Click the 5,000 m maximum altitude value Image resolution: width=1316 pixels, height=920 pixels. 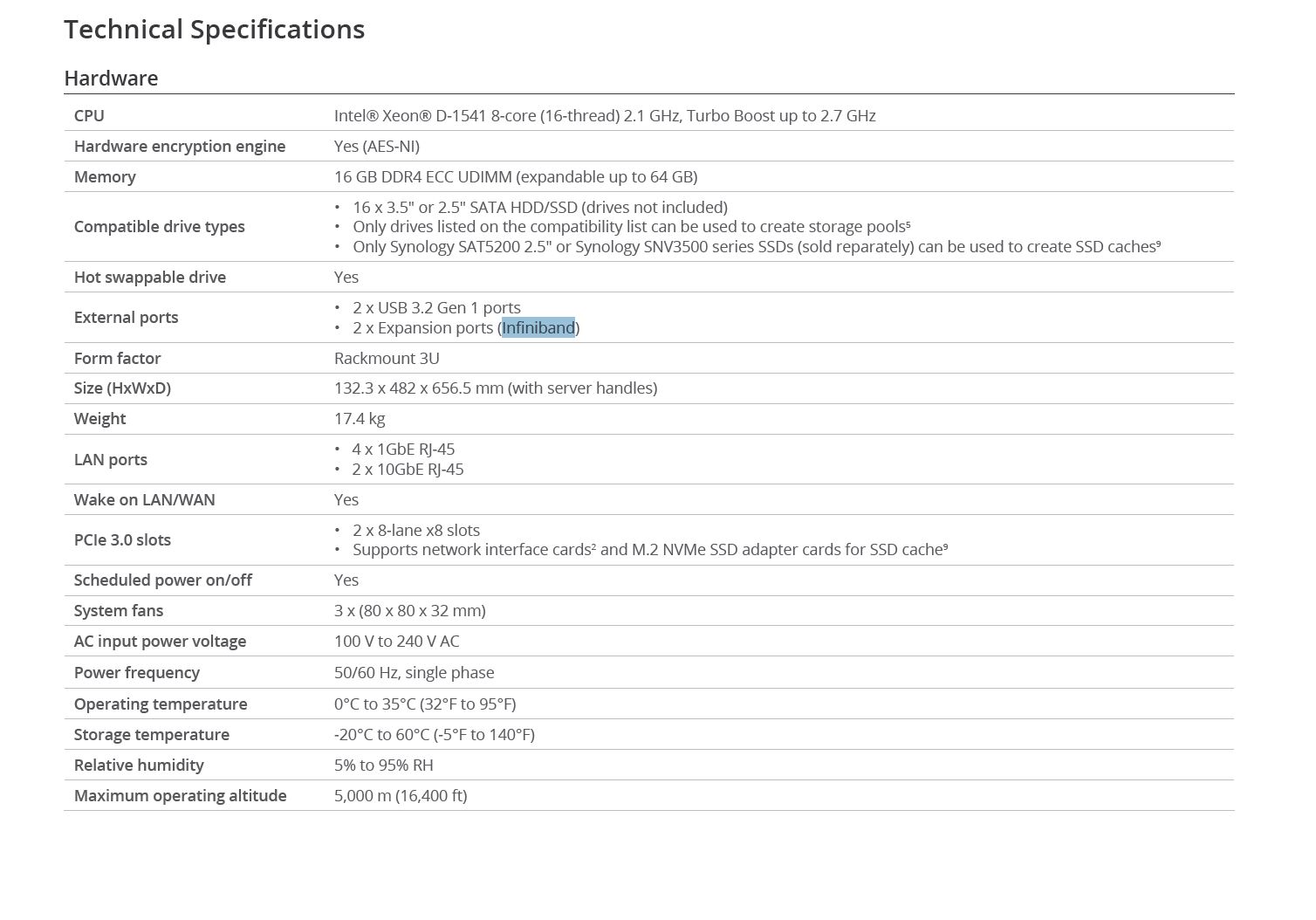pos(401,796)
